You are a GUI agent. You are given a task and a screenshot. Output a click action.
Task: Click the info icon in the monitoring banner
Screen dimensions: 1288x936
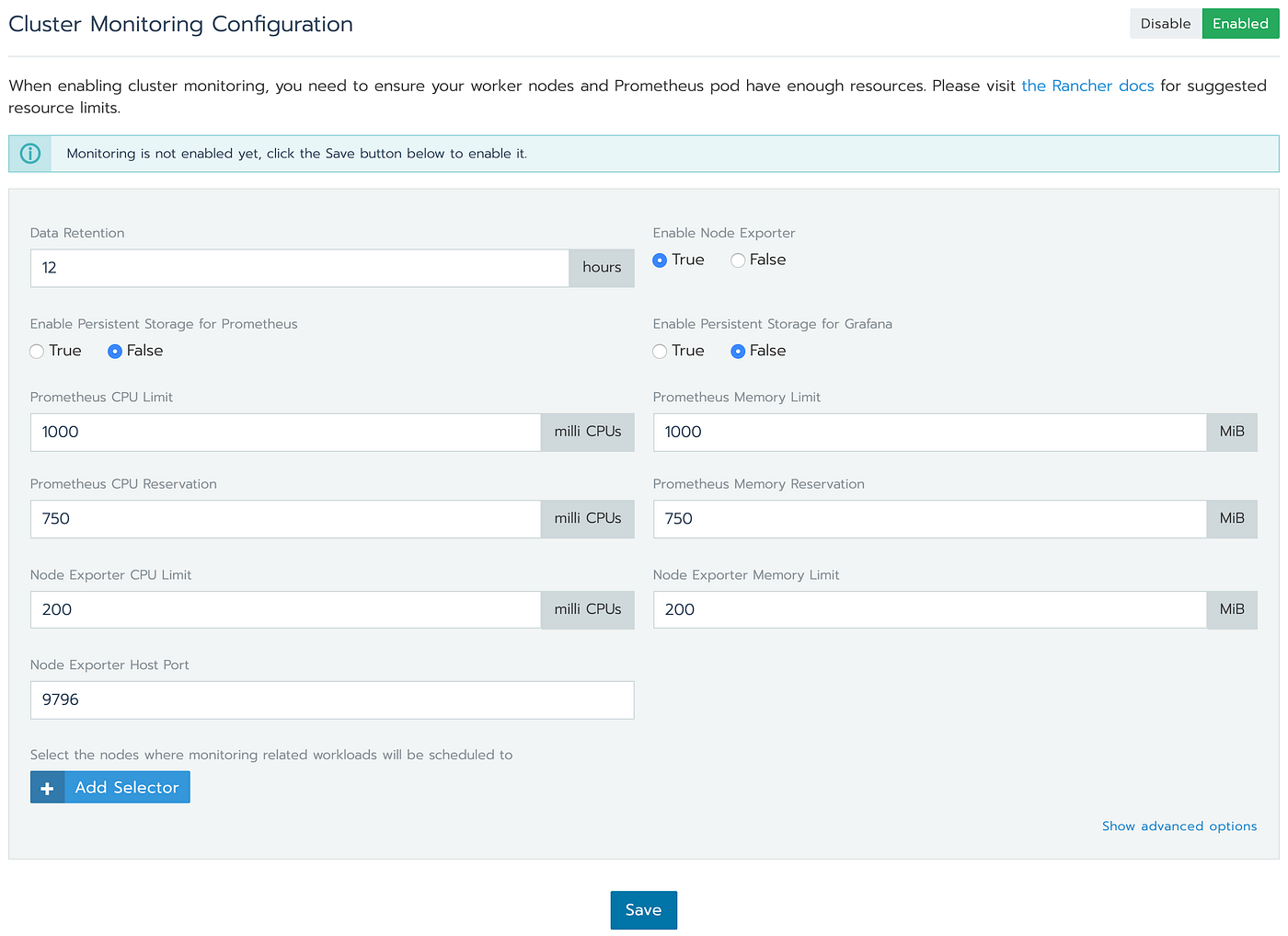[29, 153]
